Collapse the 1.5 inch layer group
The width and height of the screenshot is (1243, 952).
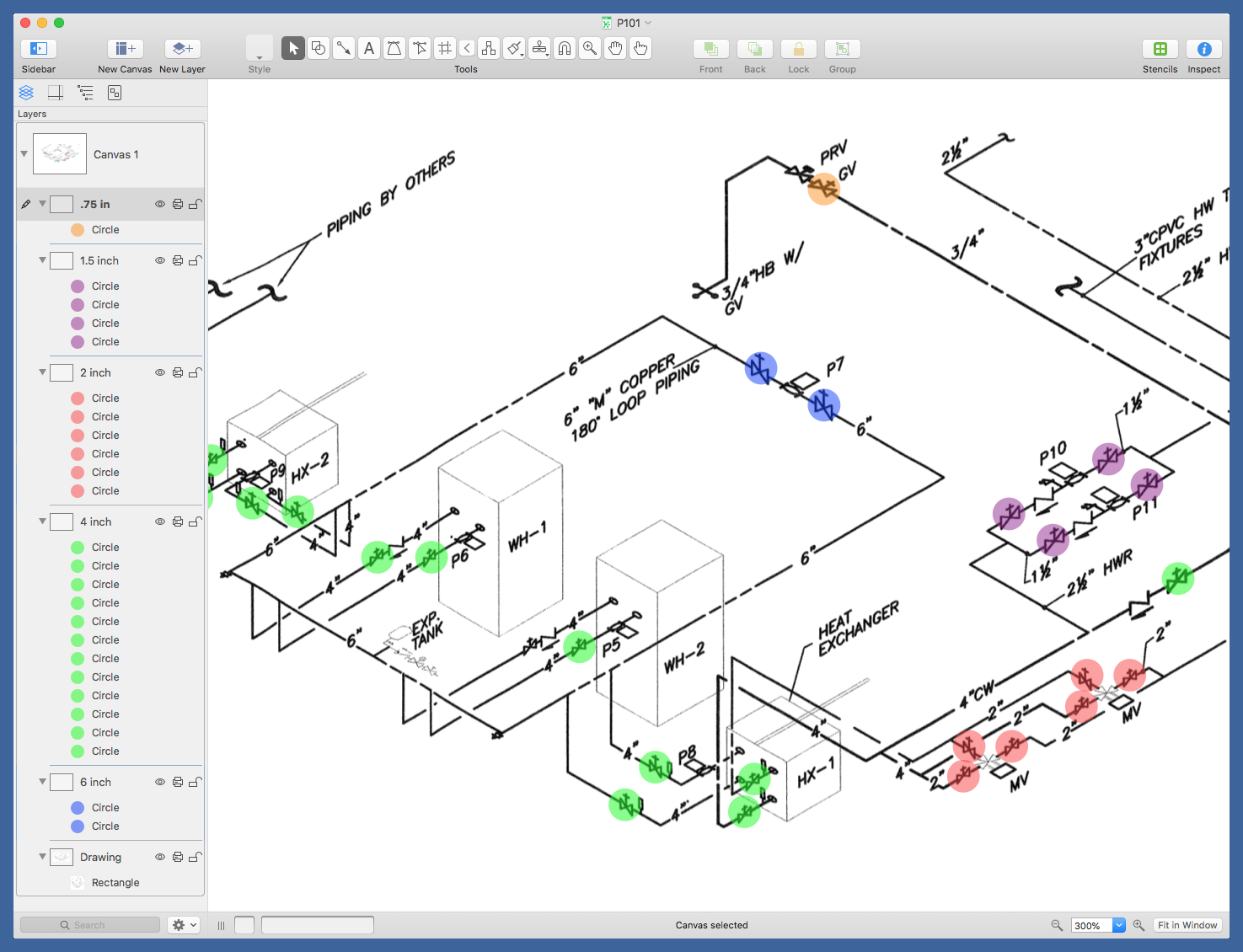click(42, 260)
